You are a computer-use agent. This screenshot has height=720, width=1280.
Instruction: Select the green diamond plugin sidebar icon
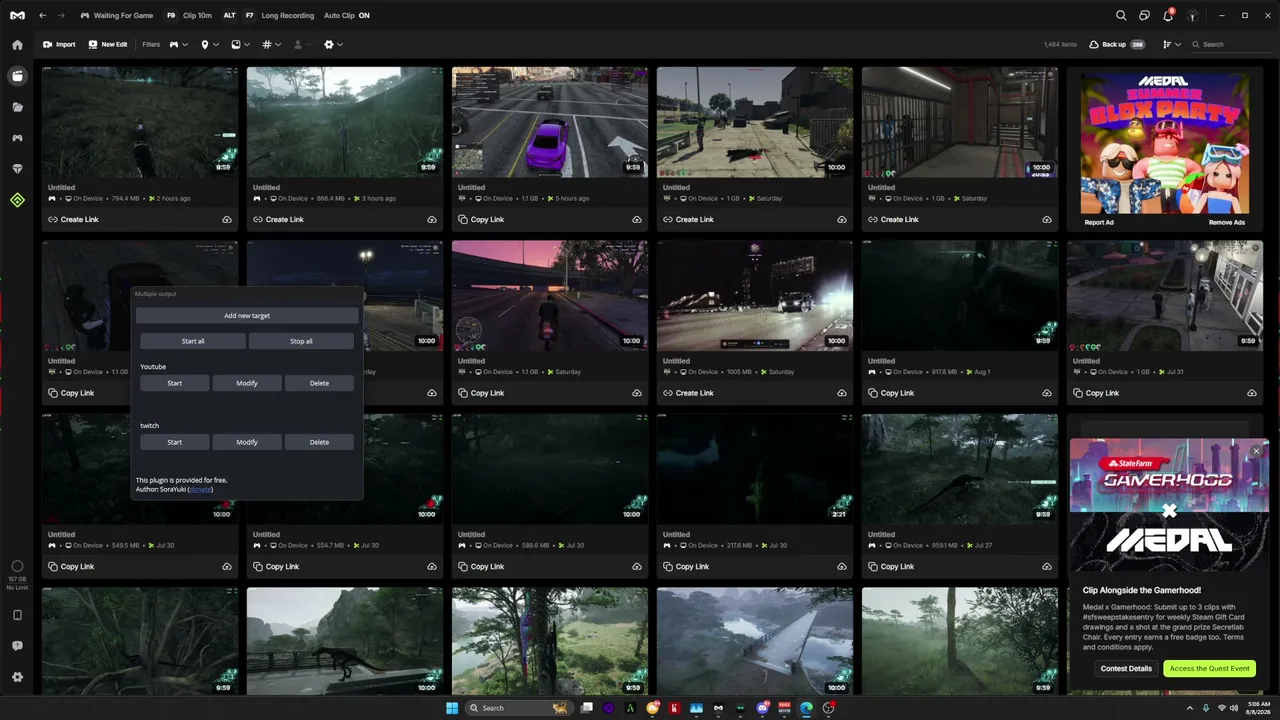(x=17, y=200)
